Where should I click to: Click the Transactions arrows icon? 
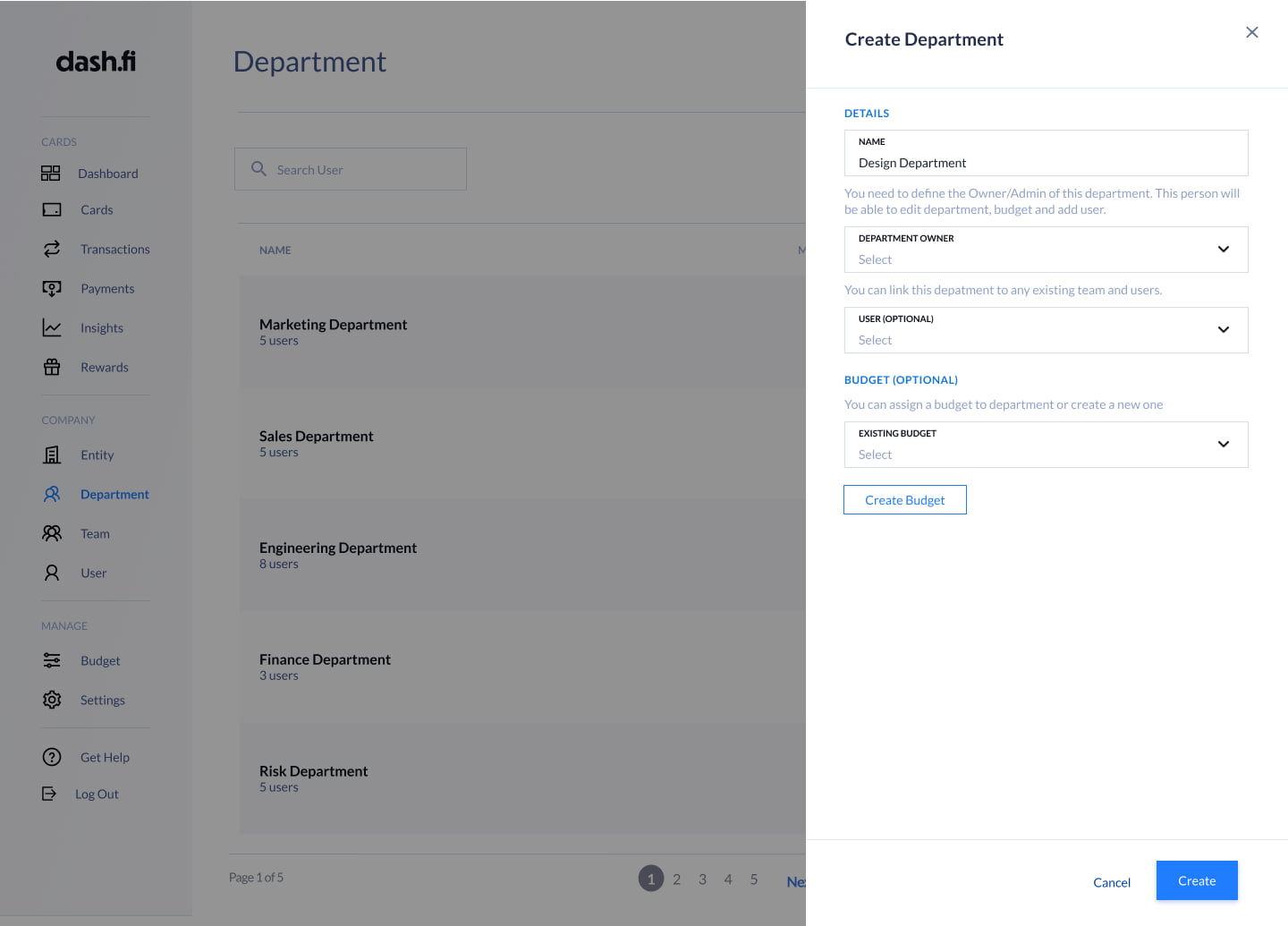point(52,249)
